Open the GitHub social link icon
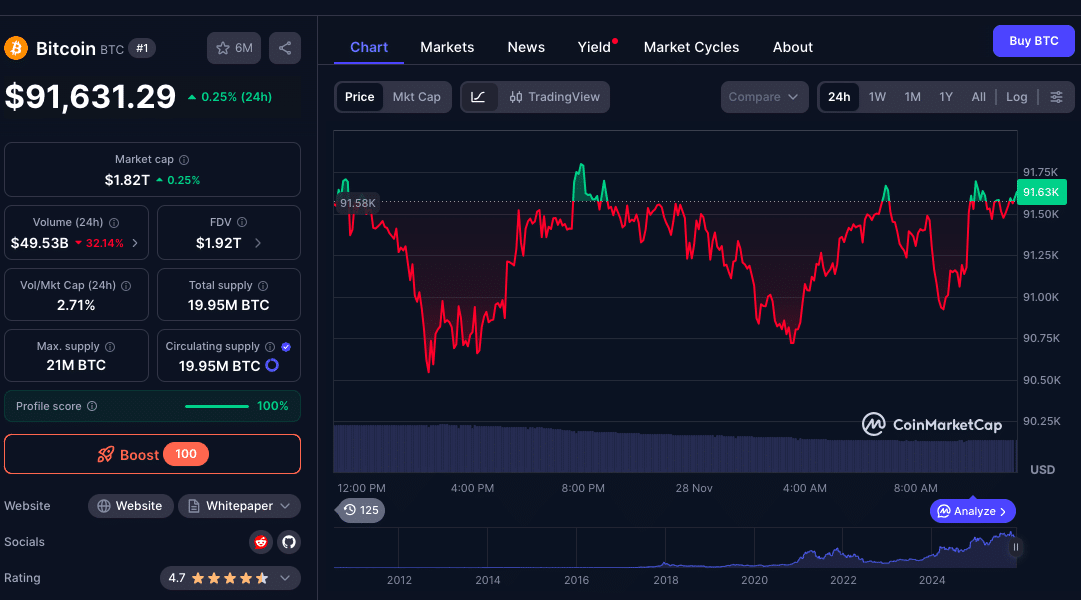 pyautogui.click(x=289, y=542)
